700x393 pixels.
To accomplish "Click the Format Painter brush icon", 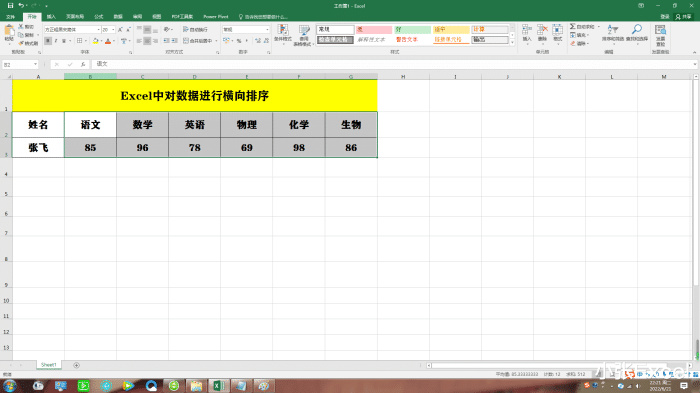I will 21,43.
